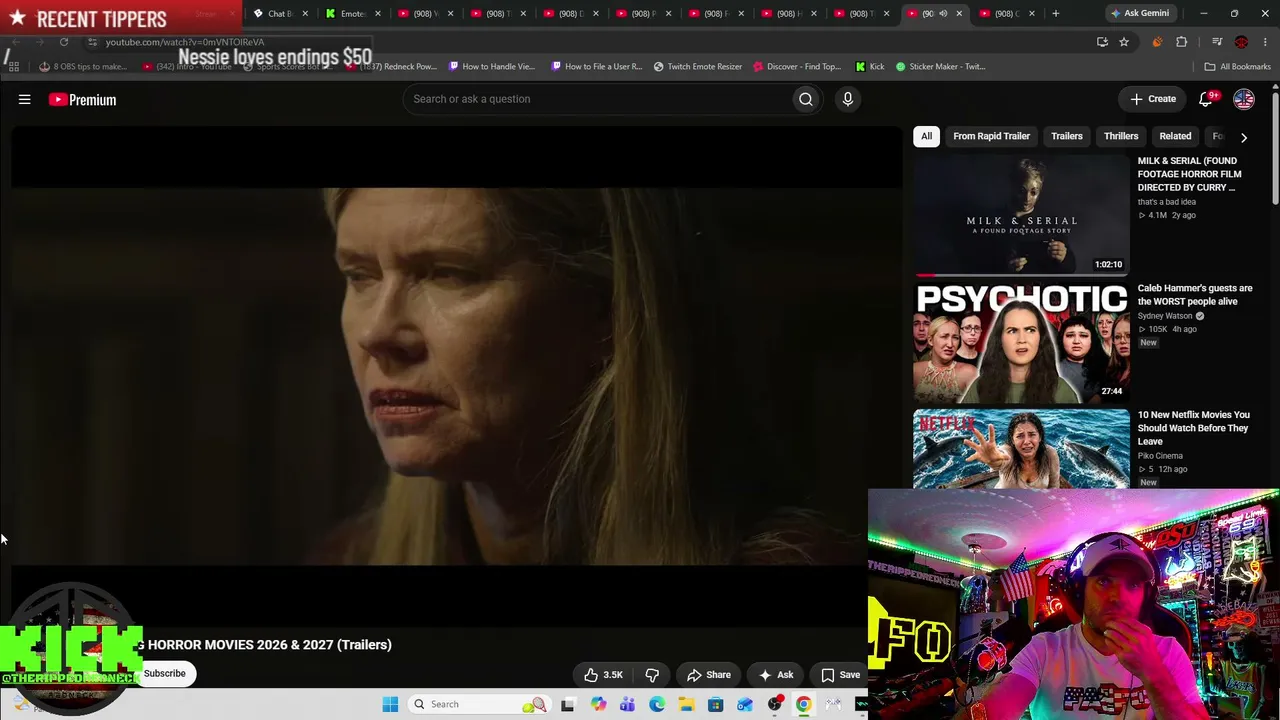
Task: Open the All Bookmarks folder
Action: [1238, 67]
